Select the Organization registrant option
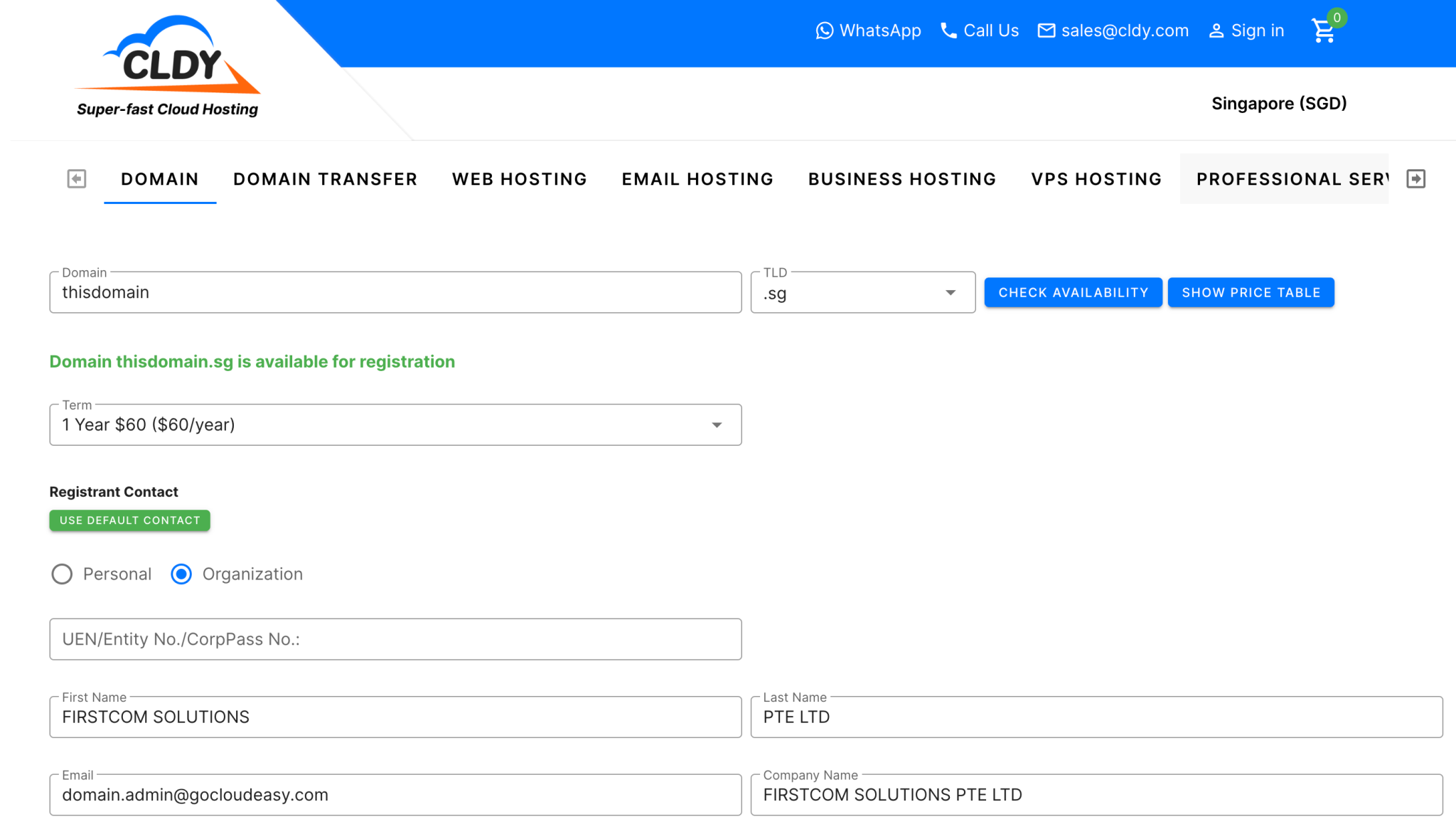This screenshot has height=819, width=1456. point(181,574)
